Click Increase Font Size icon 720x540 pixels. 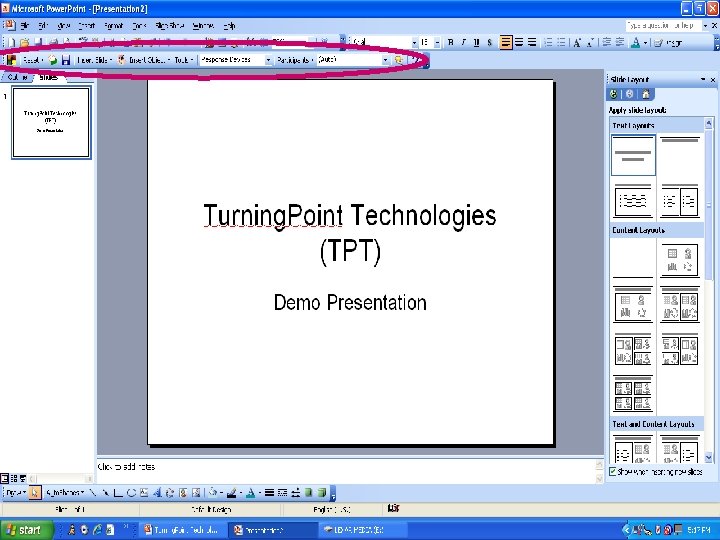[577, 43]
